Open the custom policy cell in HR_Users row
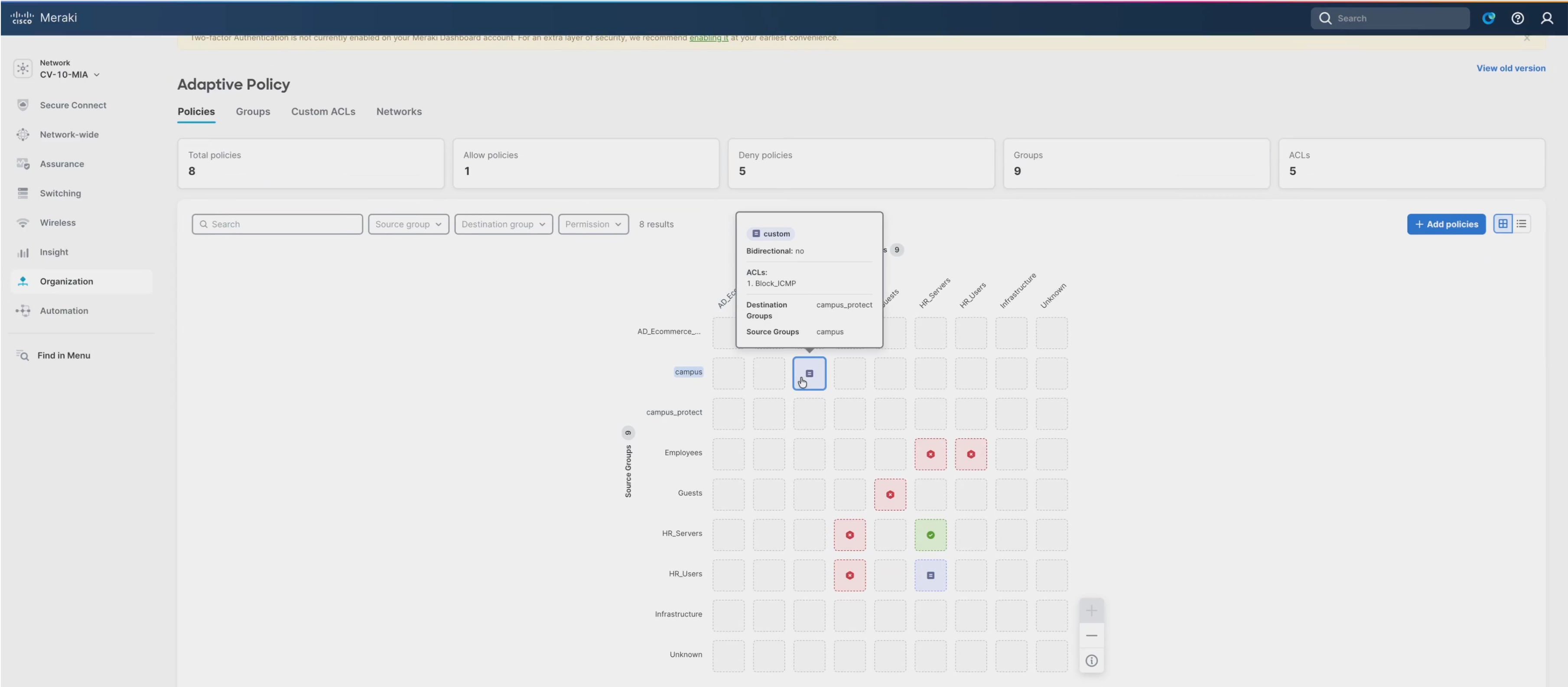The width and height of the screenshot is (1568, 687). pos(930,576)
